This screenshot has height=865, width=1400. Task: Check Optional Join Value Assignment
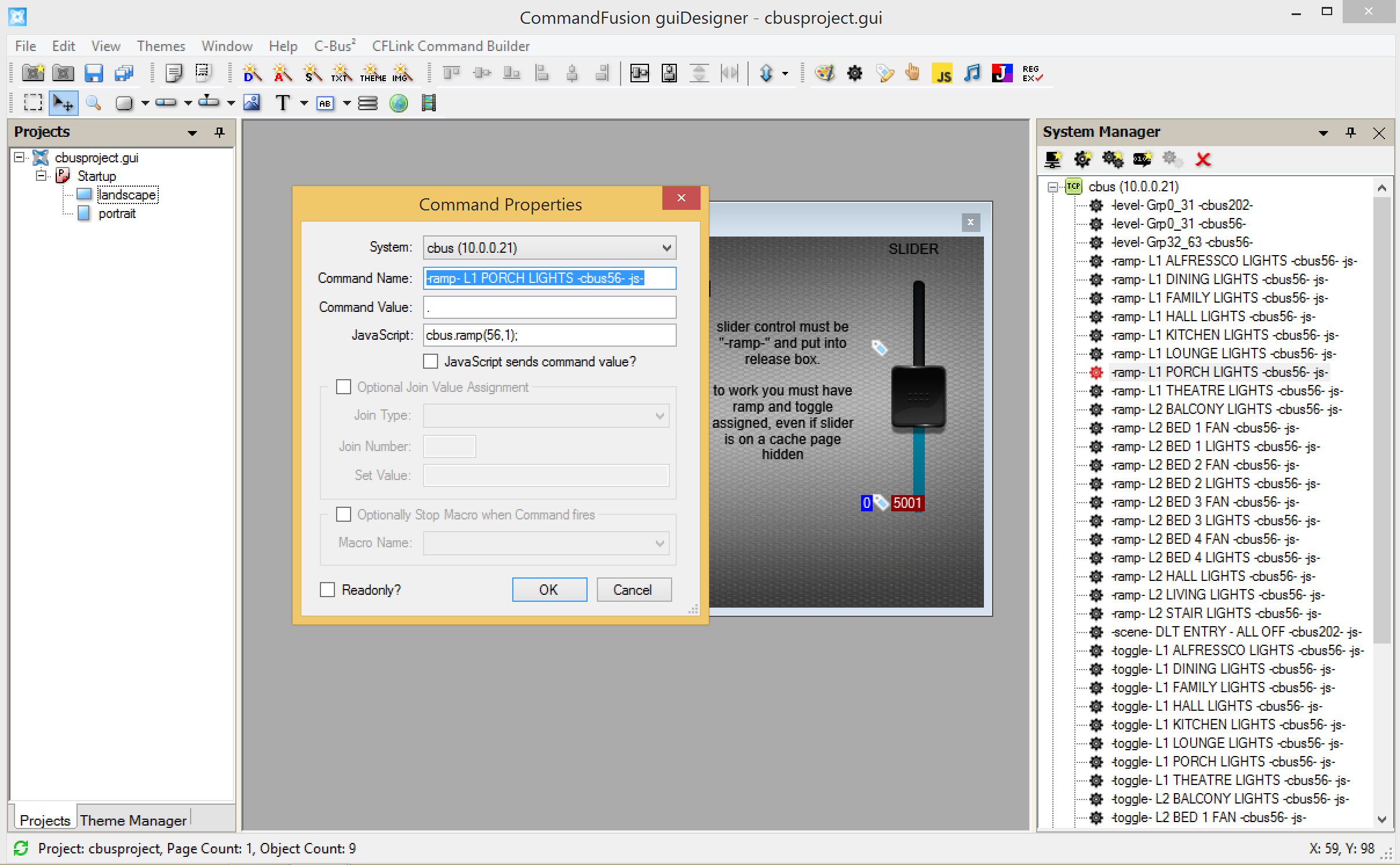pyautogui.click(x=344, y=387)
